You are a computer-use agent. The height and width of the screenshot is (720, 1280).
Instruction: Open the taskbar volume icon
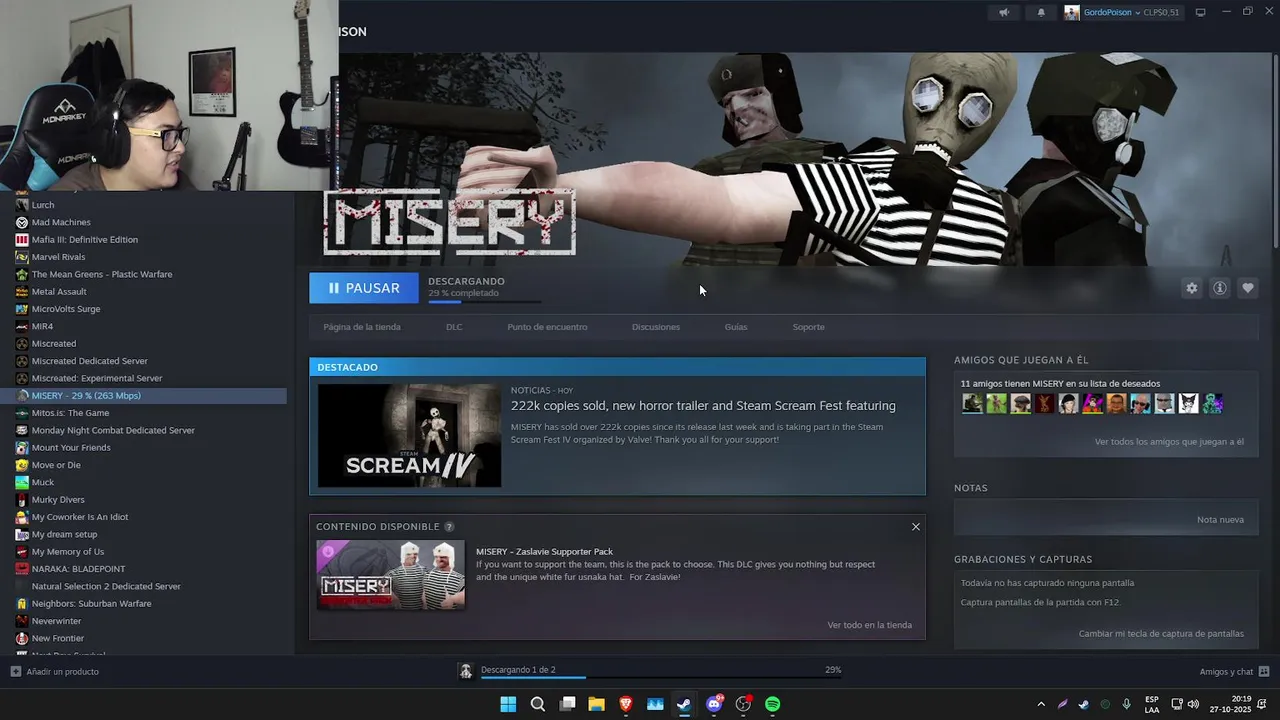pos(1193,704)
